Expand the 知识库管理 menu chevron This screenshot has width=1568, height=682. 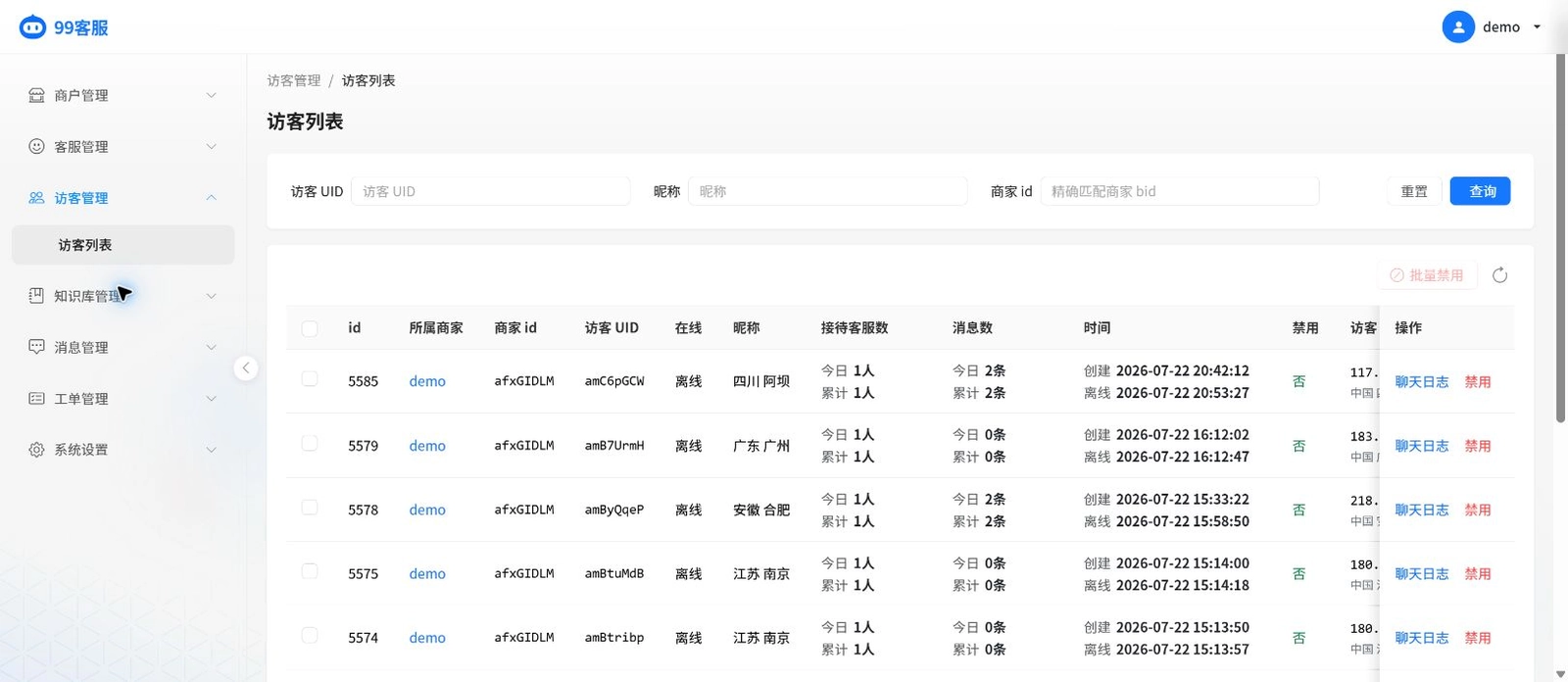(x=211, y=296)
